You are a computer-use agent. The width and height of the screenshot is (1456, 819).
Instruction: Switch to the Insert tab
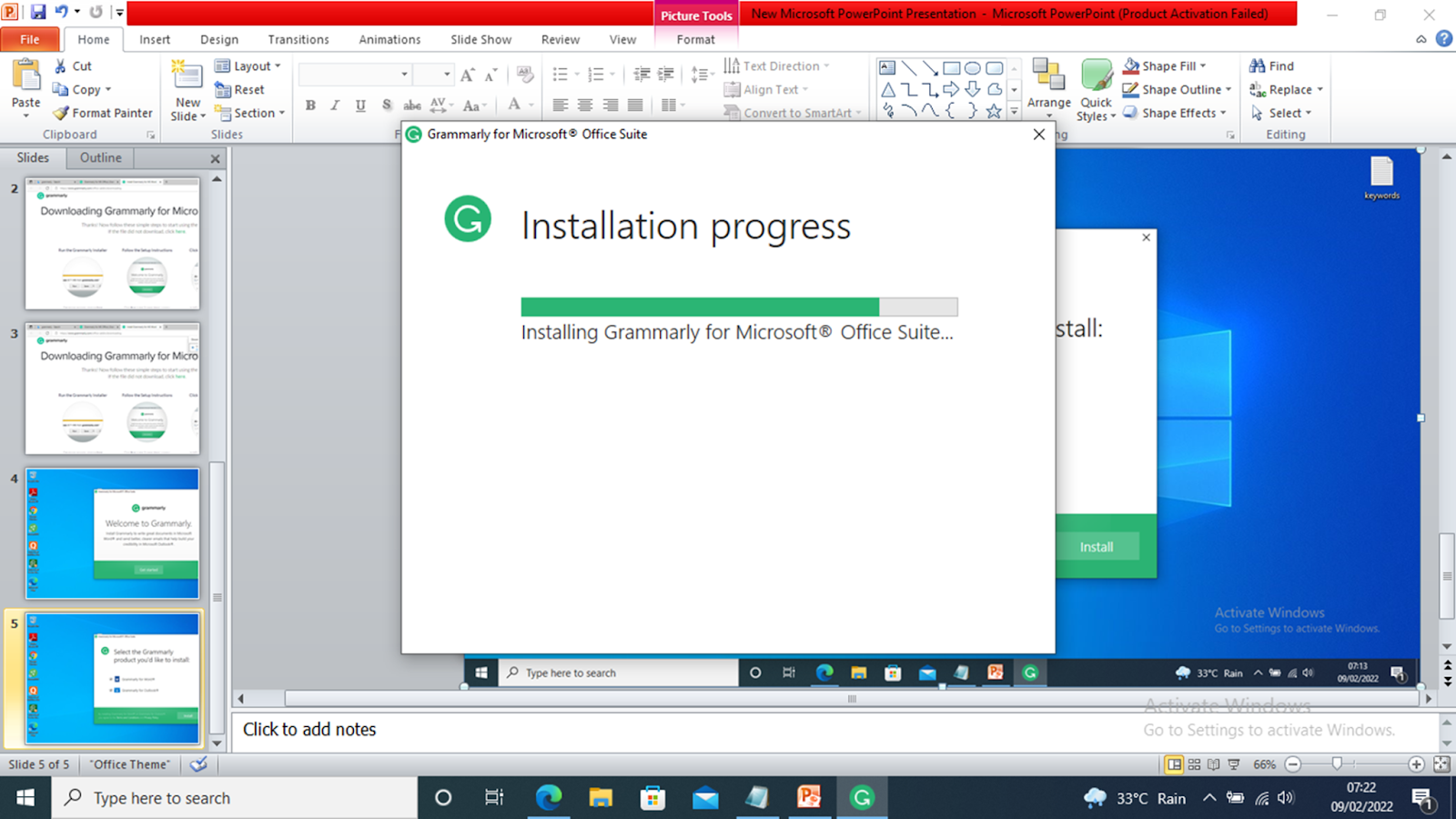click(155, 39)
